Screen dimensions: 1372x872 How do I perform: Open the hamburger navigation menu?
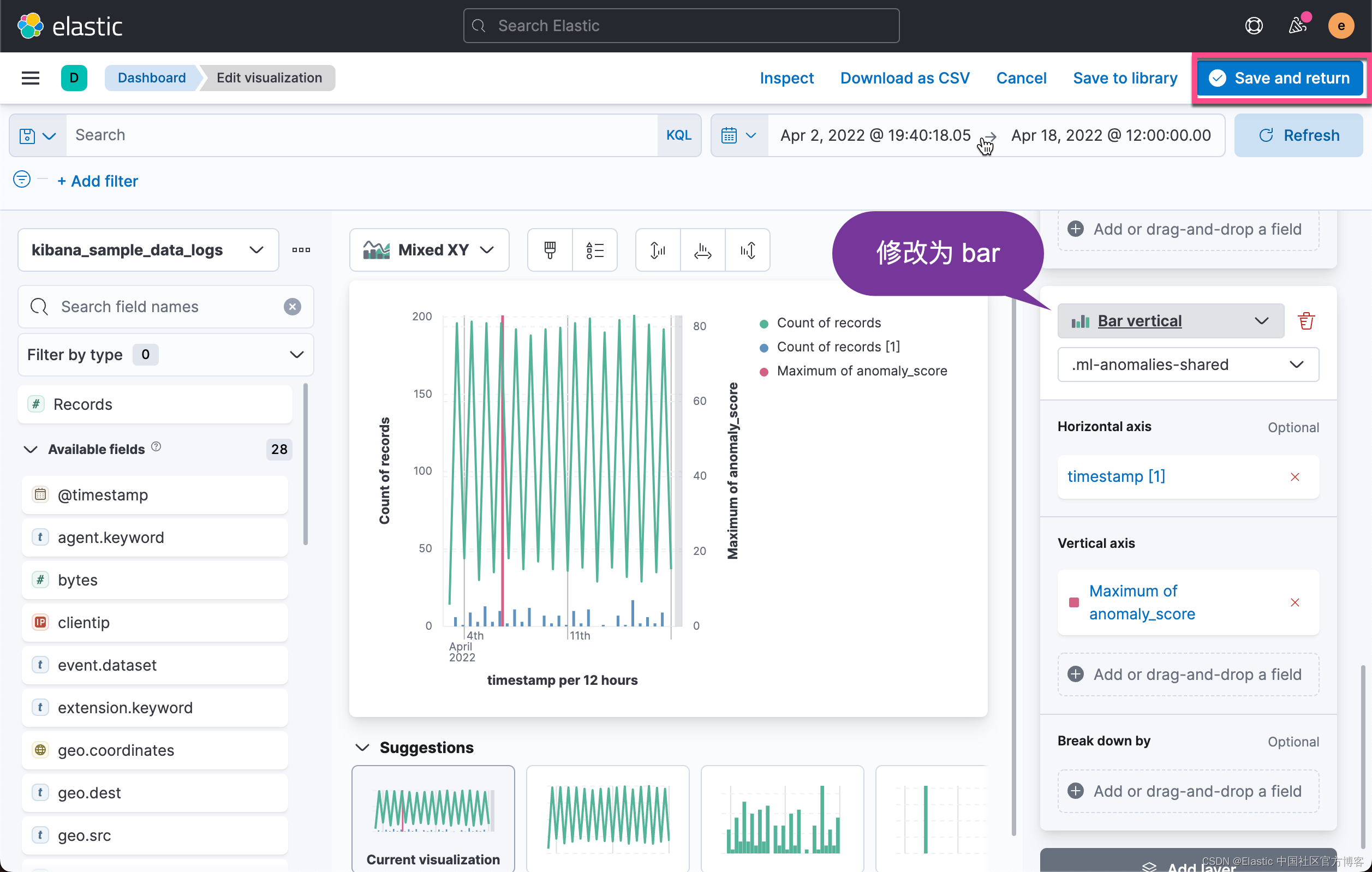click(30, 78)
